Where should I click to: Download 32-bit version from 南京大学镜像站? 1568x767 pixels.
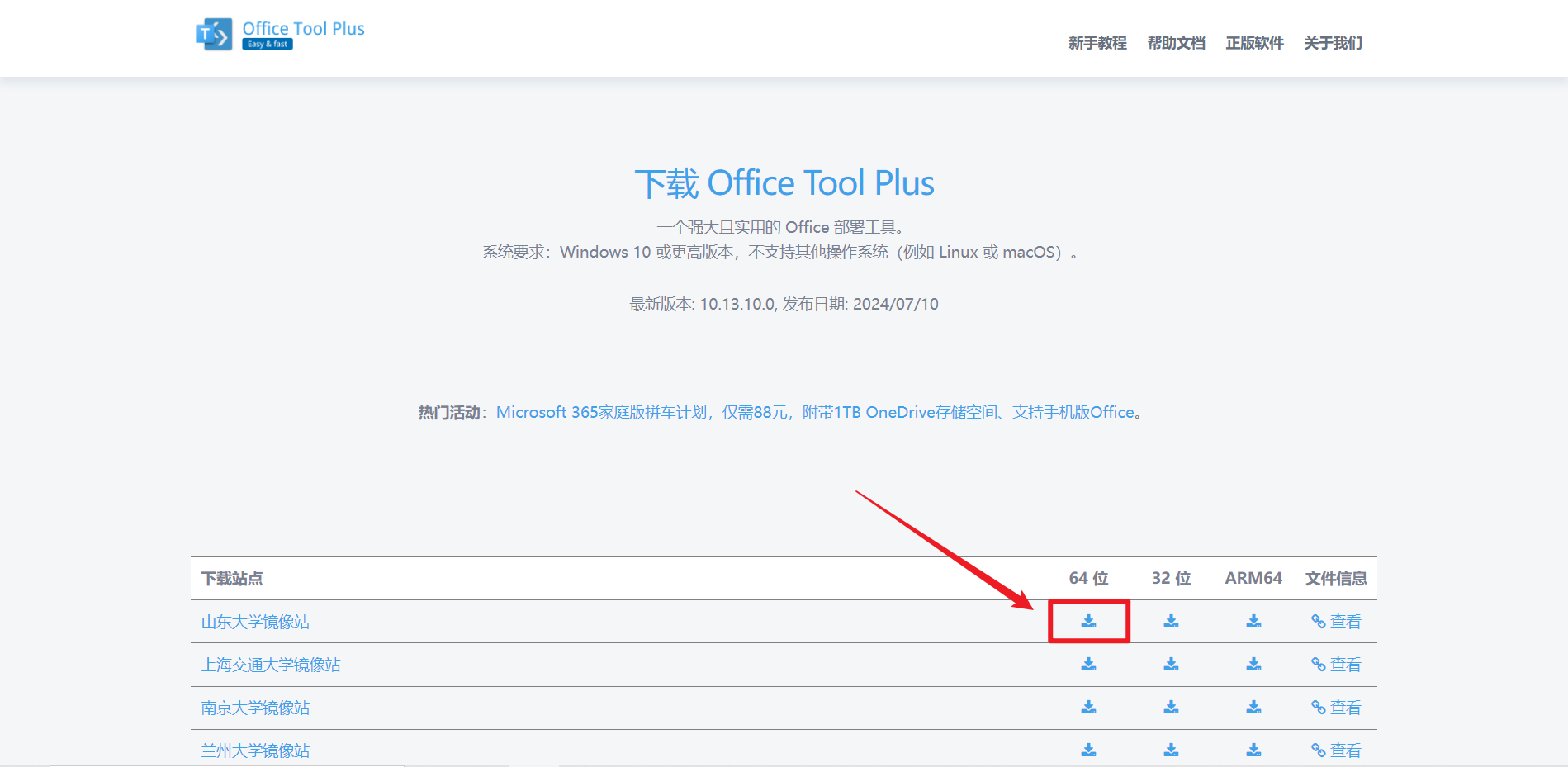(x=1171, y=707)
